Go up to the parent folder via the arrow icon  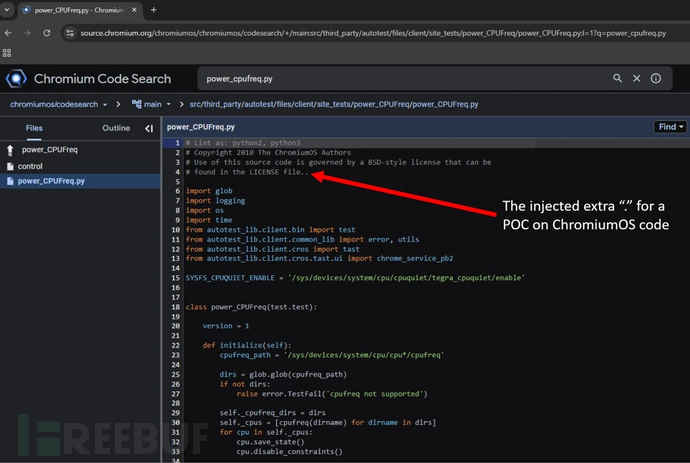tap(10, 151)
